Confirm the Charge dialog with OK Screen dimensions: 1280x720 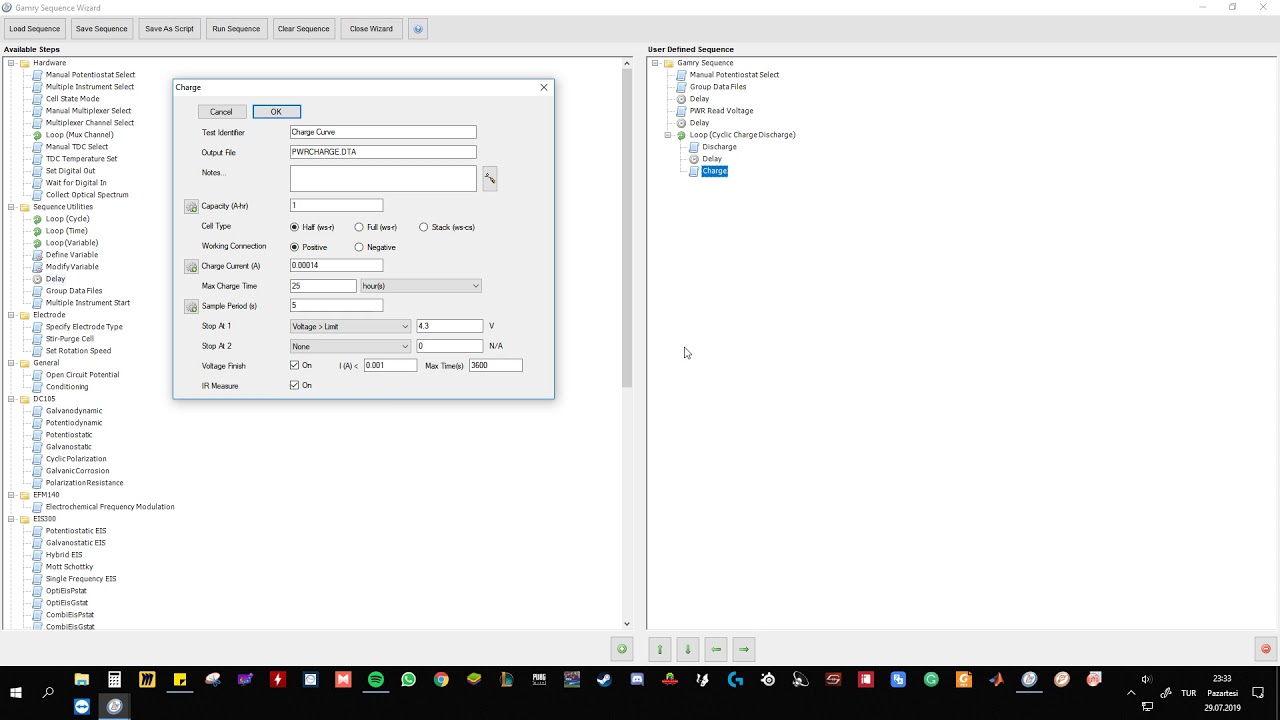pyautogui.click(x=276, y=112)
